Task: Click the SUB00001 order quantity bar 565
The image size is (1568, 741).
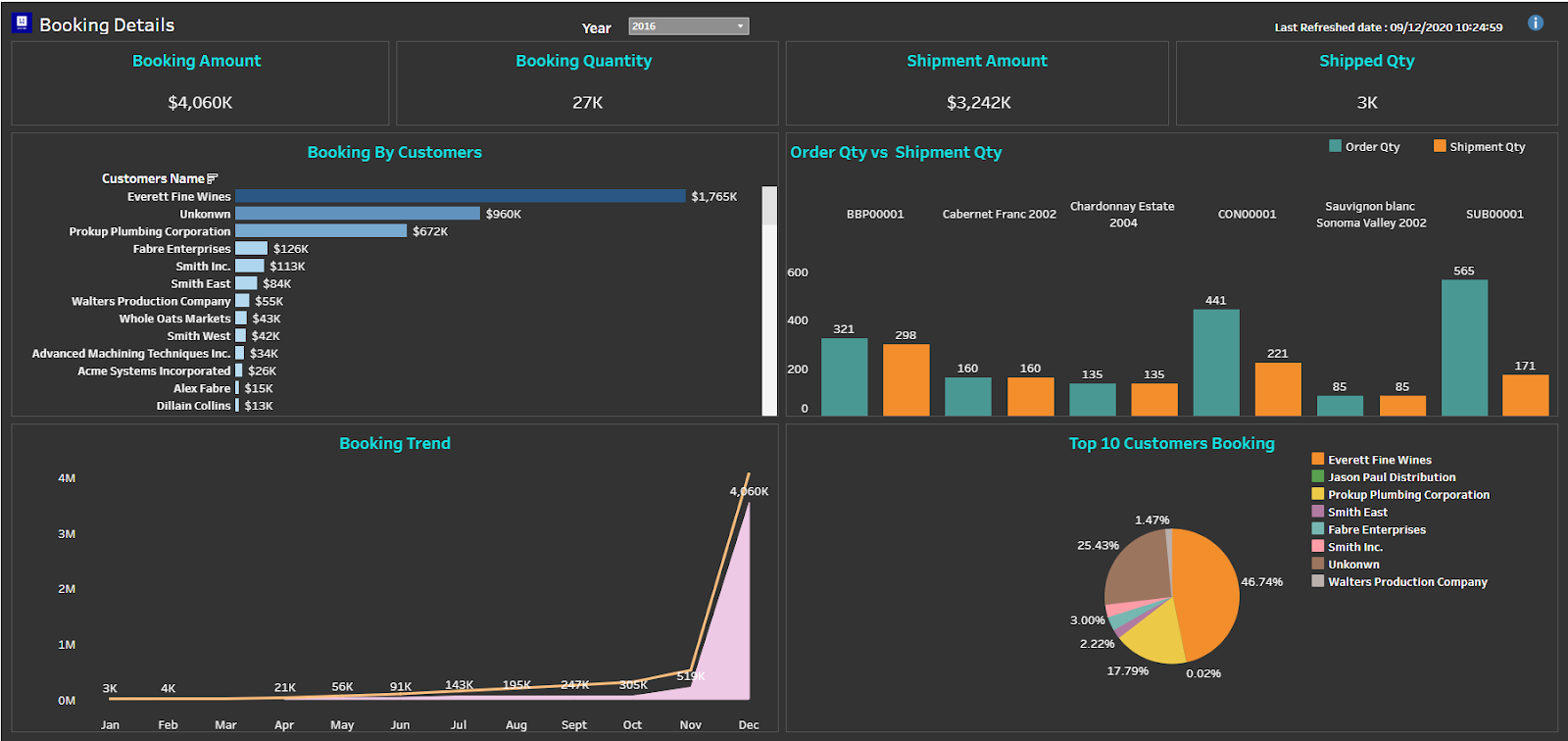Action: tap(1464, 348)
